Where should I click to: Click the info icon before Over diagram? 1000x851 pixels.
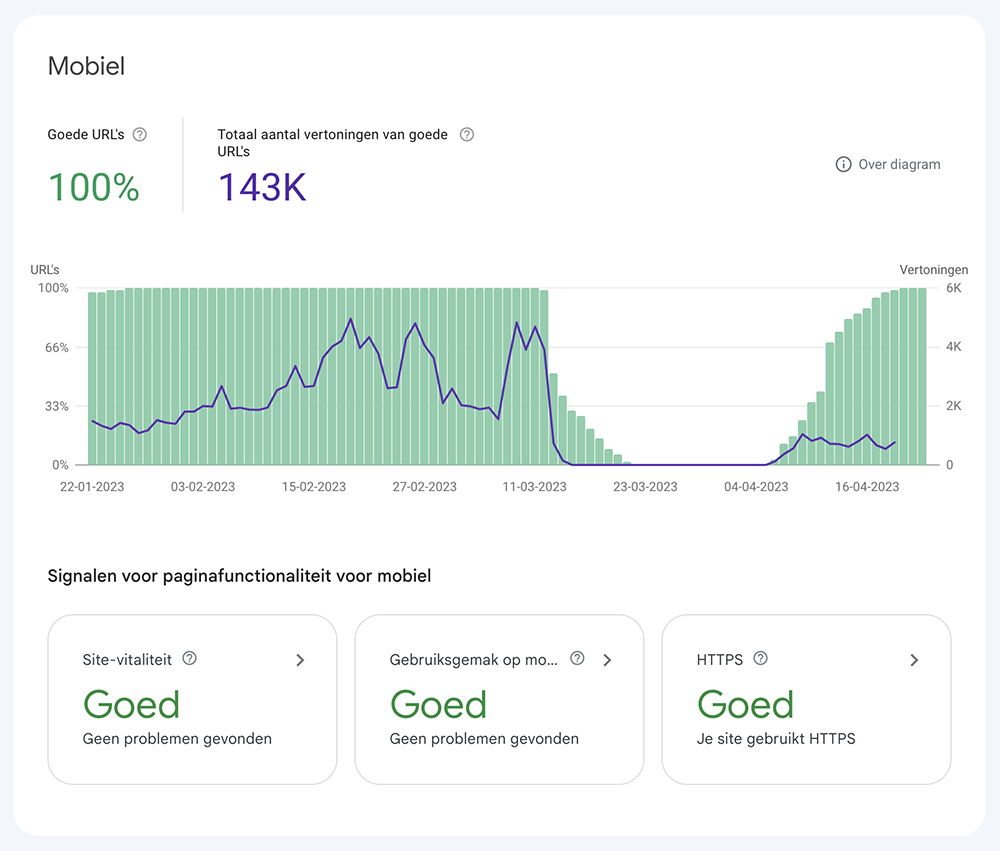(x=843, y=165)
